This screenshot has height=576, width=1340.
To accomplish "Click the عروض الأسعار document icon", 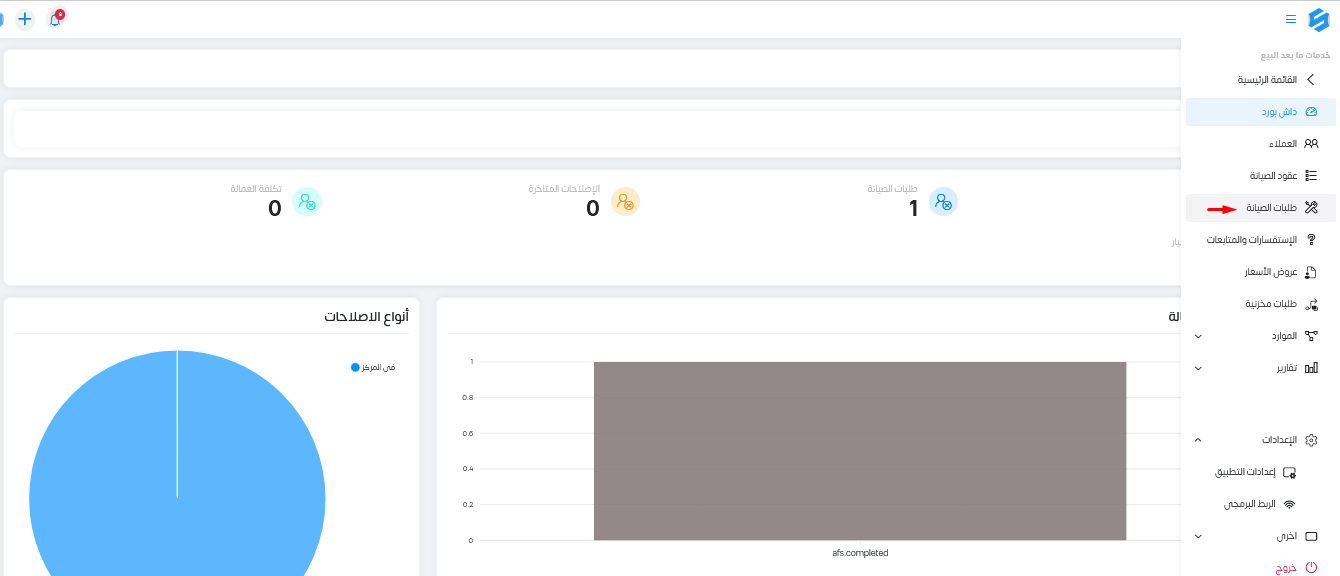I will coord(1311,272).
